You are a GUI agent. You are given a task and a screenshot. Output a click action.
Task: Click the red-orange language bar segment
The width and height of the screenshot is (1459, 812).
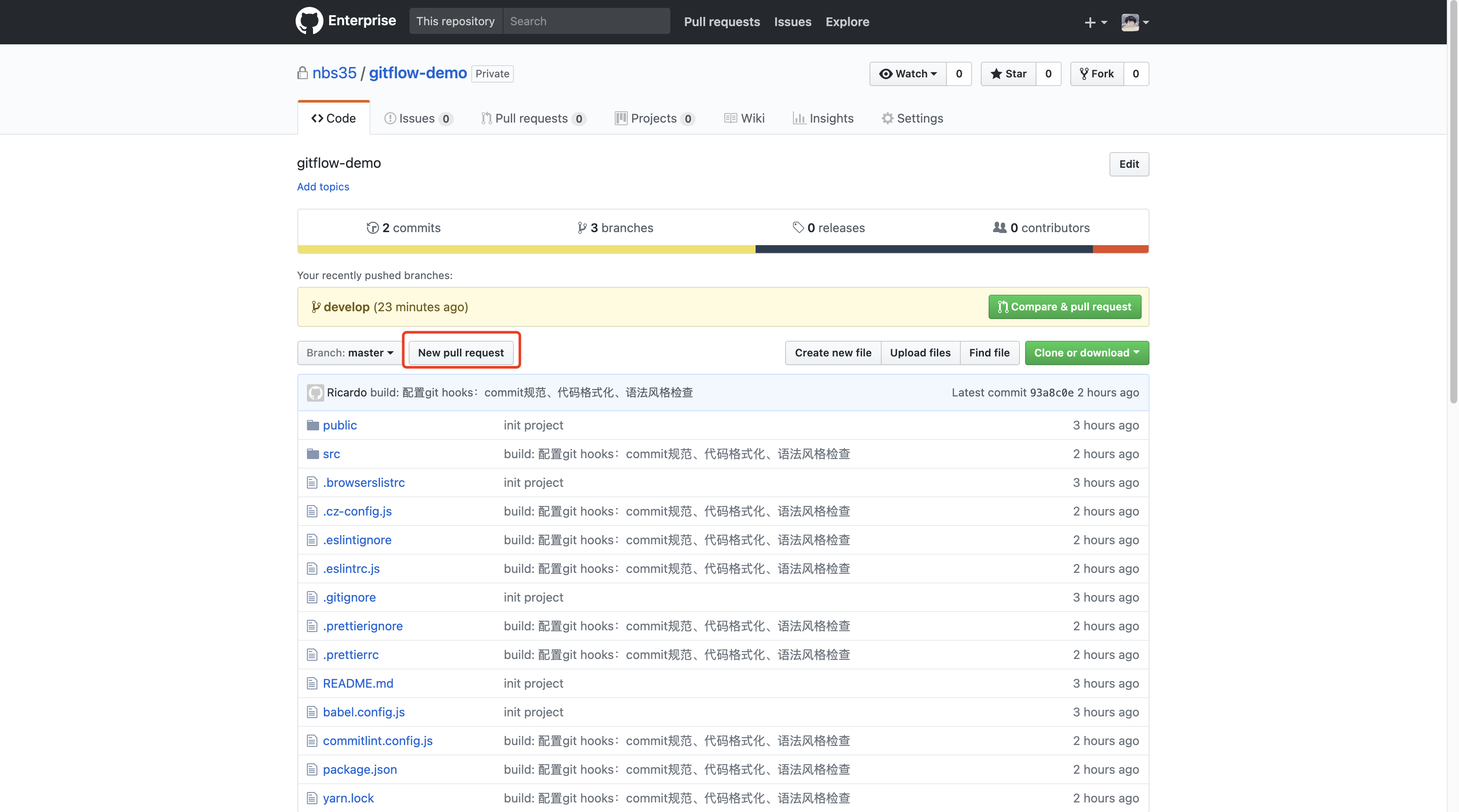[1120, 249]
